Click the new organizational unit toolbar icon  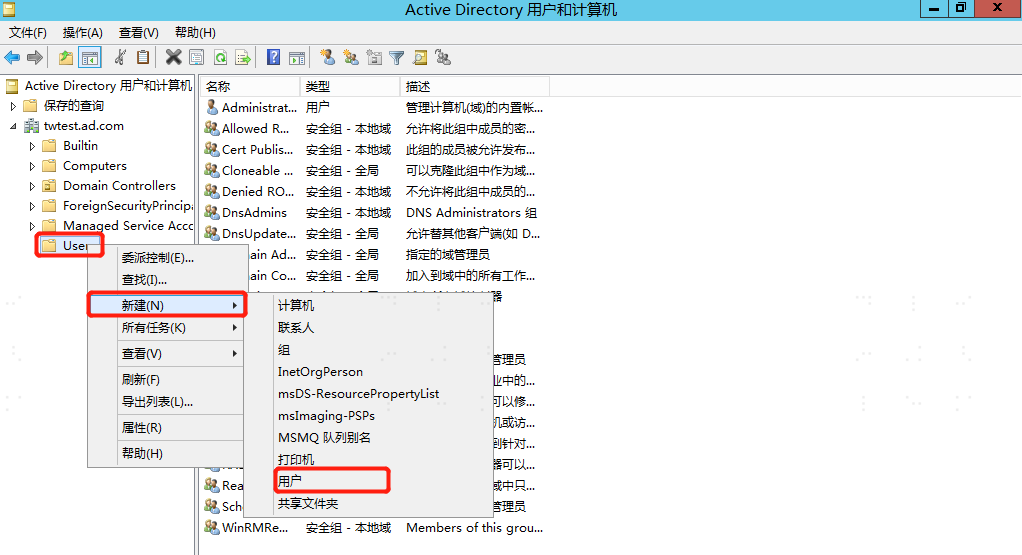[x=374, y=57]
